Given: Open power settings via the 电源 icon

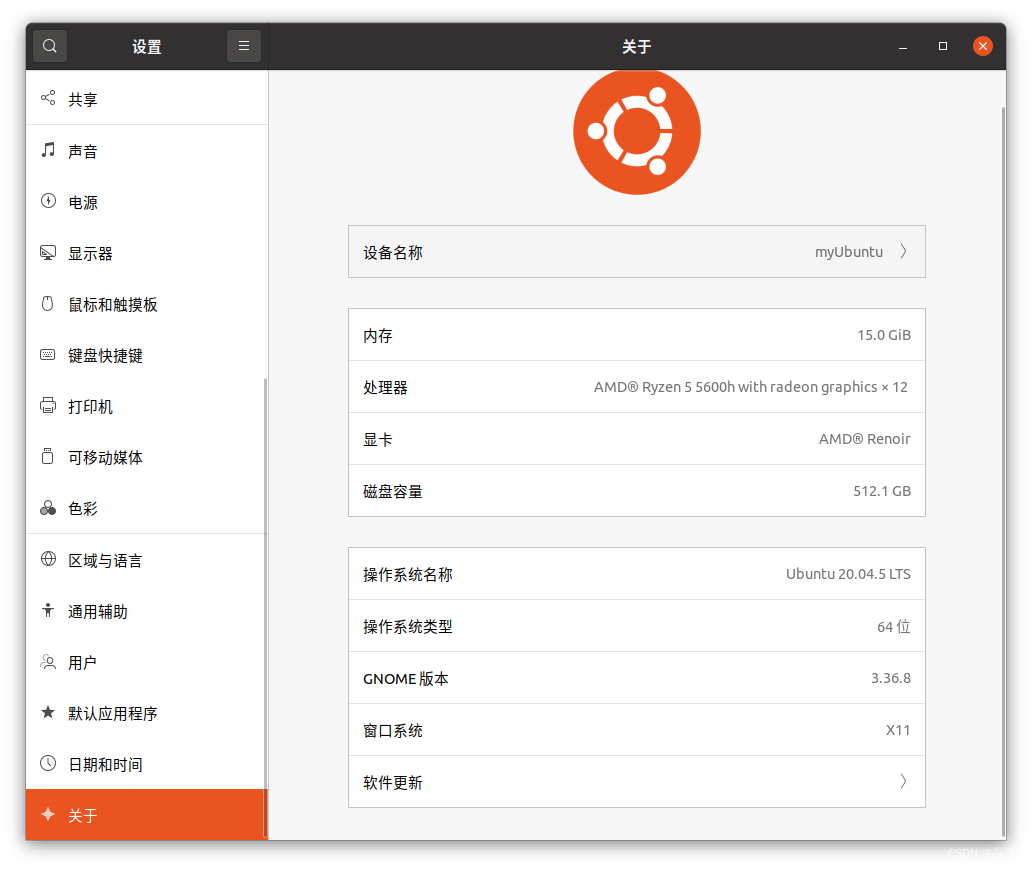Looking at the screenshot, I should click(47, 202).
